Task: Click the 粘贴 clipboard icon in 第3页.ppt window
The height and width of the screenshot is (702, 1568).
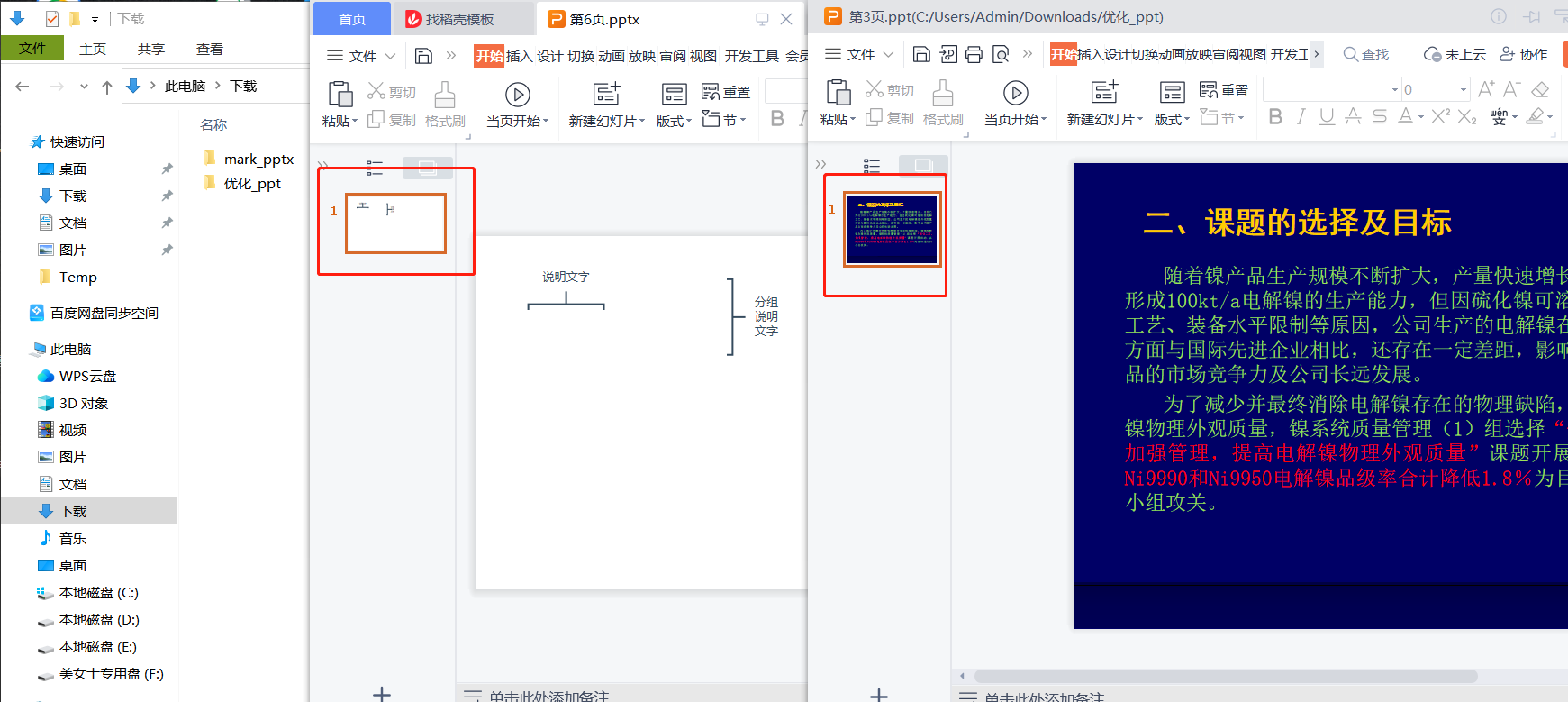Action: pos(838,92)
